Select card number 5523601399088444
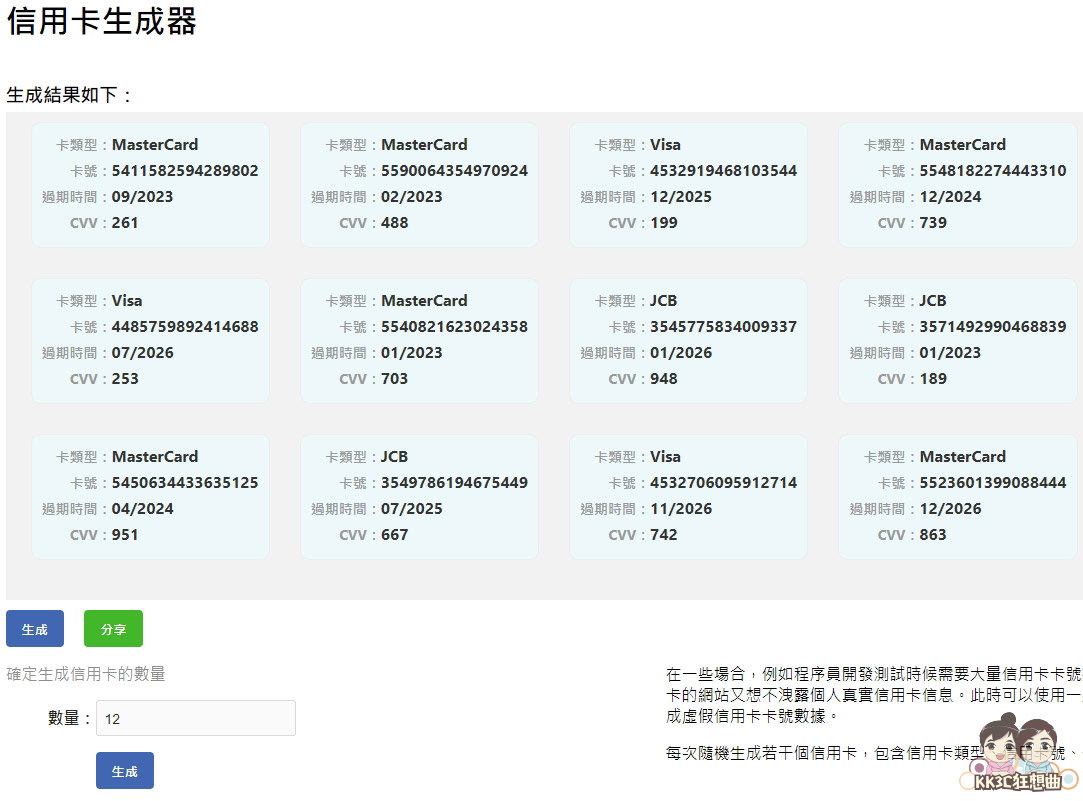 993,483
